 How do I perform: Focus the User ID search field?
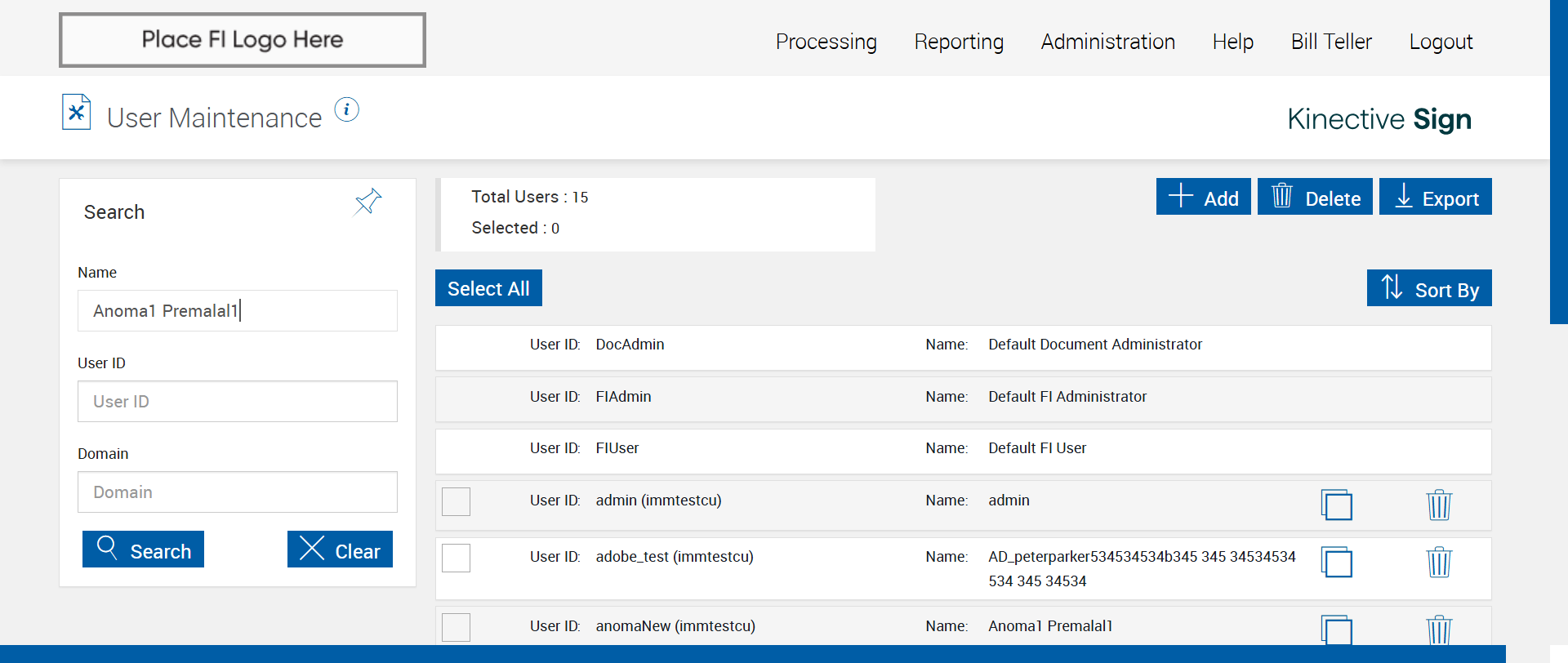point(237,402)
